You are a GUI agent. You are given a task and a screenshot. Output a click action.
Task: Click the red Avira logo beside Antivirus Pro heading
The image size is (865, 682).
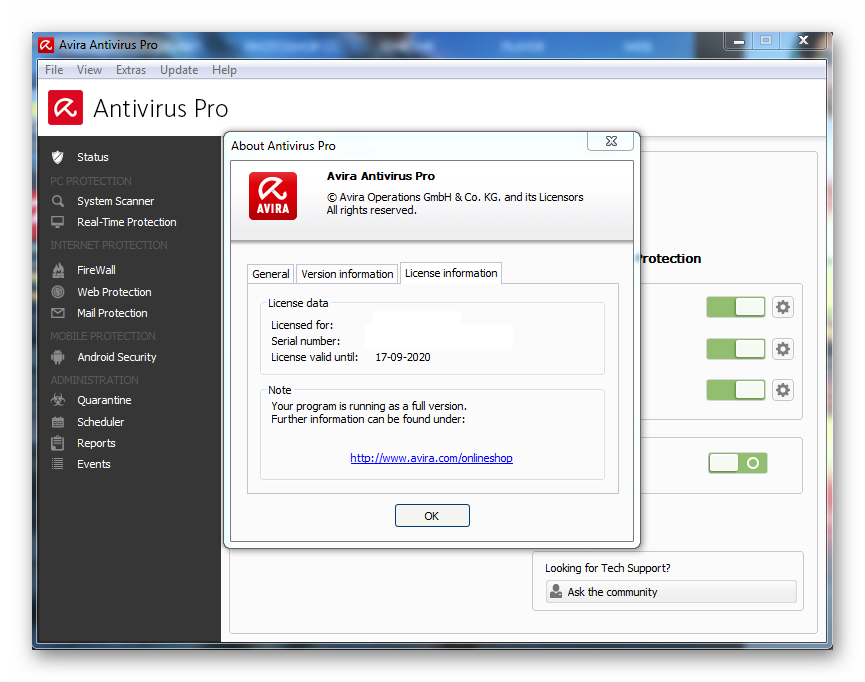[x=65, y=108]
